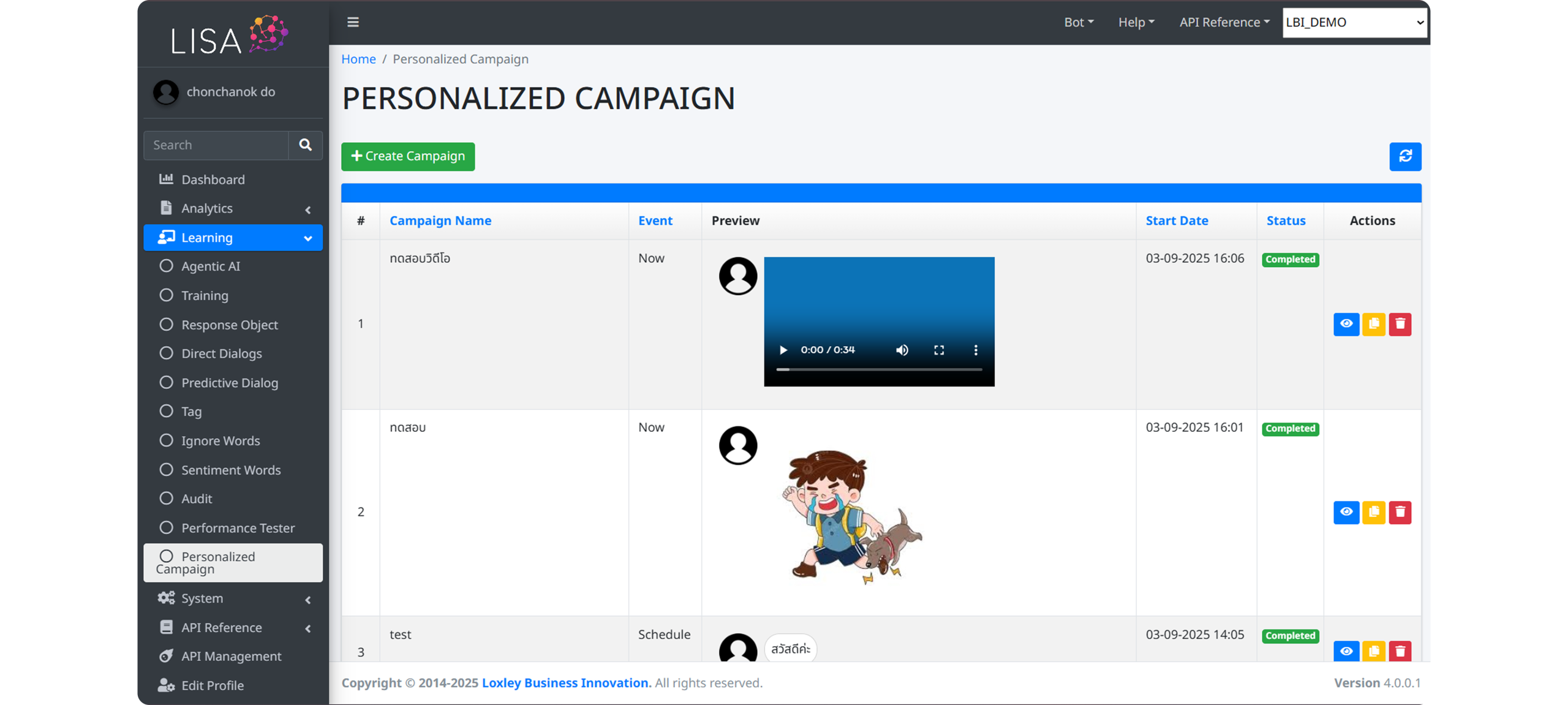Mute the video preview volume icon

tap(902, 350)
